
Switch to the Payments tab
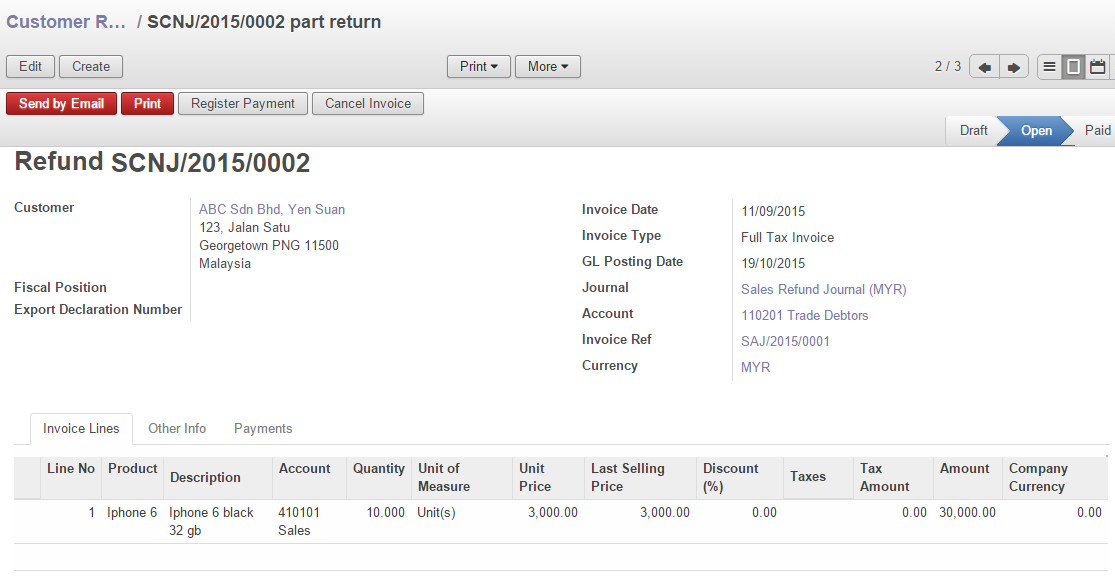pyautogui.click(x=262, y=428)
